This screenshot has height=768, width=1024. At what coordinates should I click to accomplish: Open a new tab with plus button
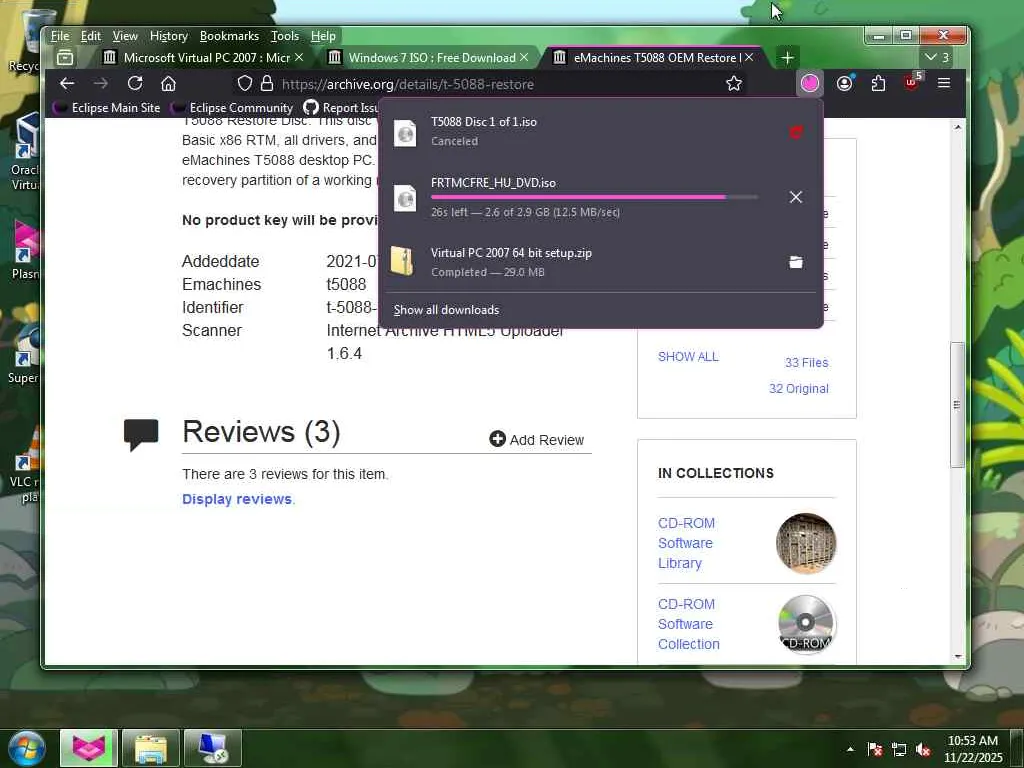click(x=788, y=58)
